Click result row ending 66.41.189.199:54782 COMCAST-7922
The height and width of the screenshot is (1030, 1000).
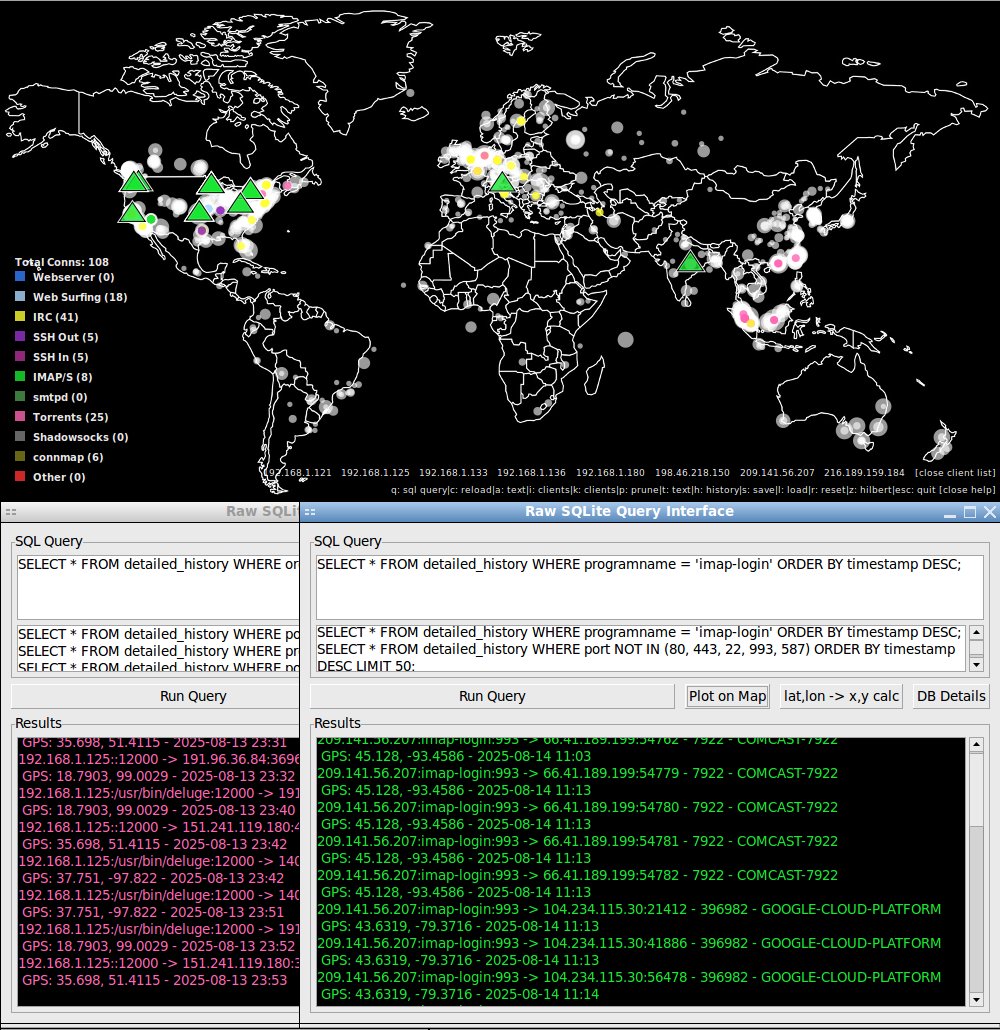click(x=578, y=875)
